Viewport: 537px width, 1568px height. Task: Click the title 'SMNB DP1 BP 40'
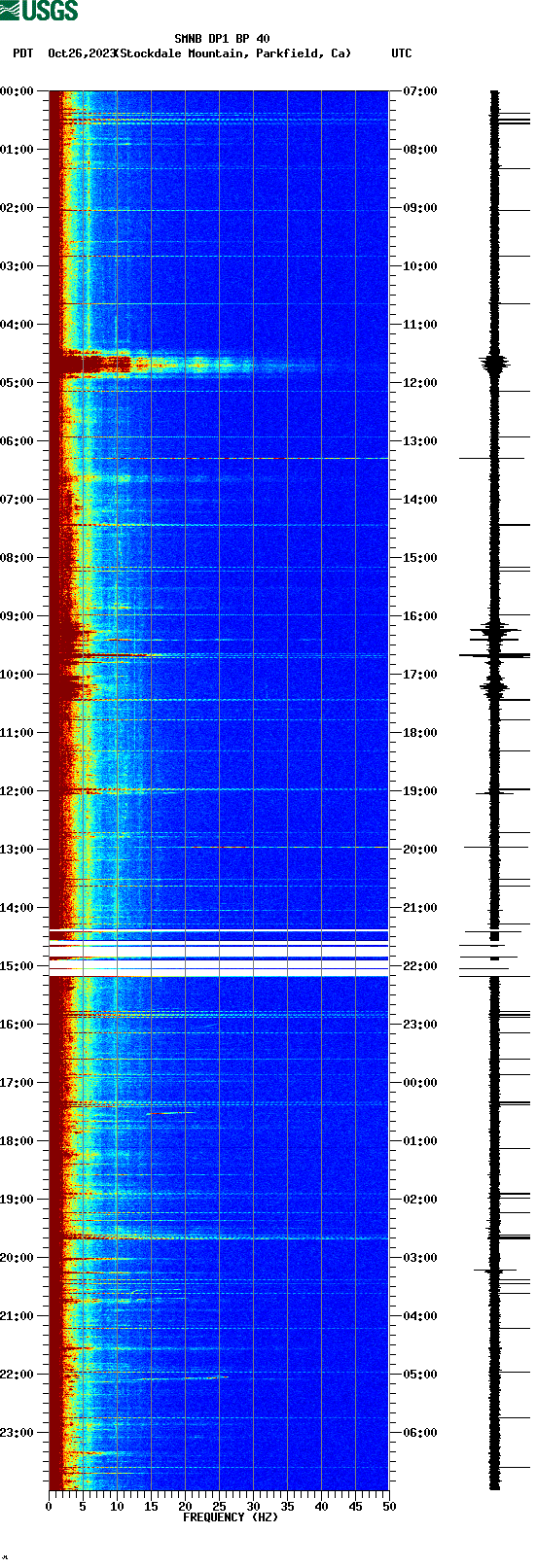(x=222, y=39)
